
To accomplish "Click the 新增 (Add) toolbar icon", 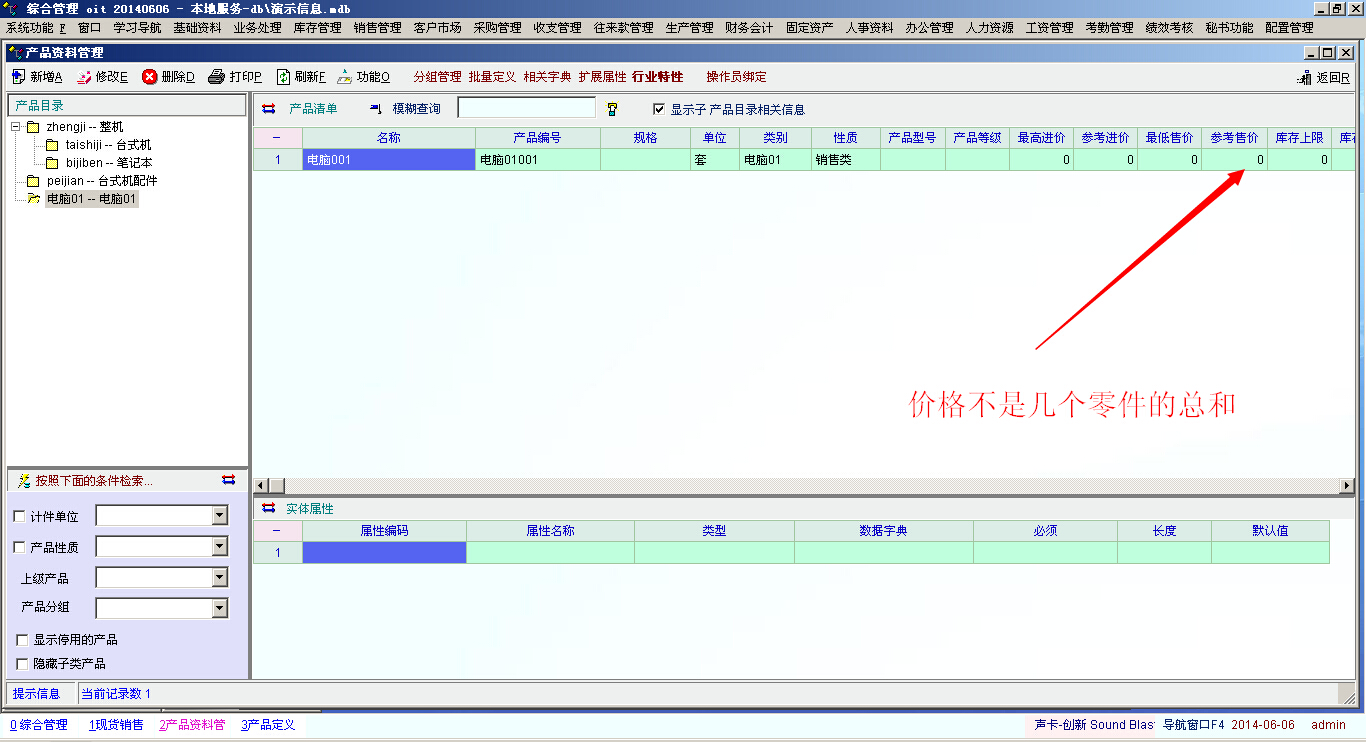I will [19, 77].
